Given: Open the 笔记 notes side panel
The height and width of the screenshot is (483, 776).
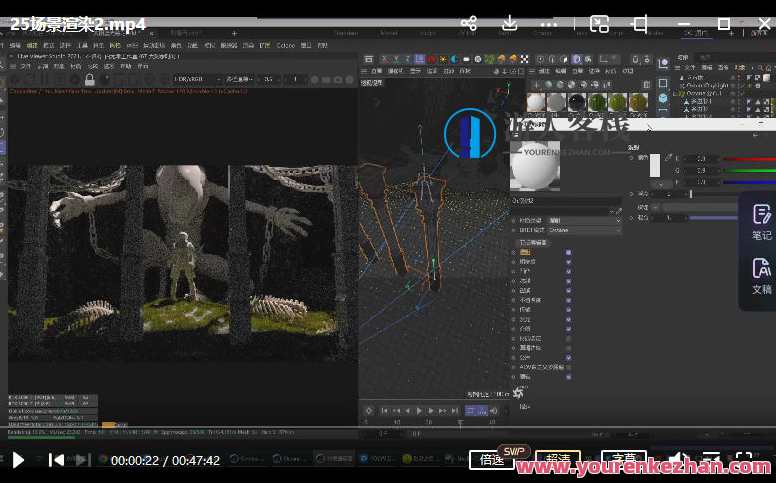Looking at the screenshot, I should point(761,221).
